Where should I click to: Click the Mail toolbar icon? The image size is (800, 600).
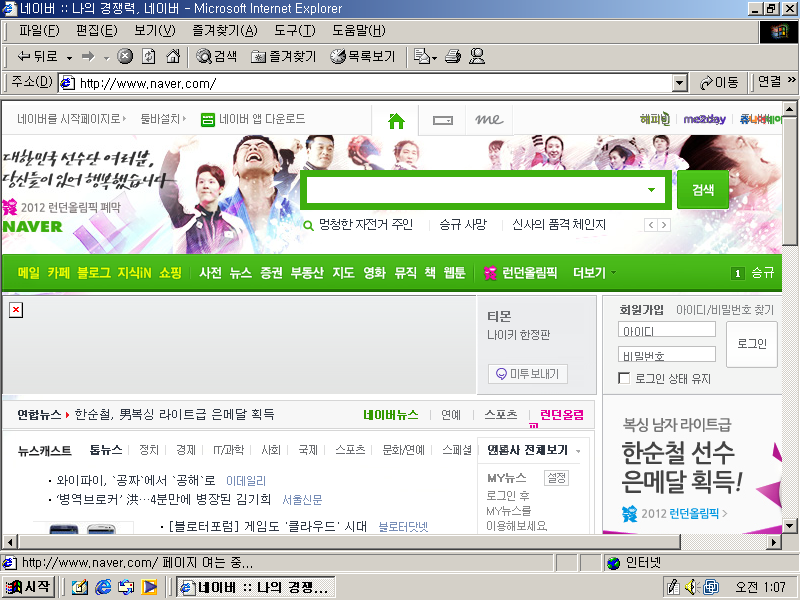[421, 56]
